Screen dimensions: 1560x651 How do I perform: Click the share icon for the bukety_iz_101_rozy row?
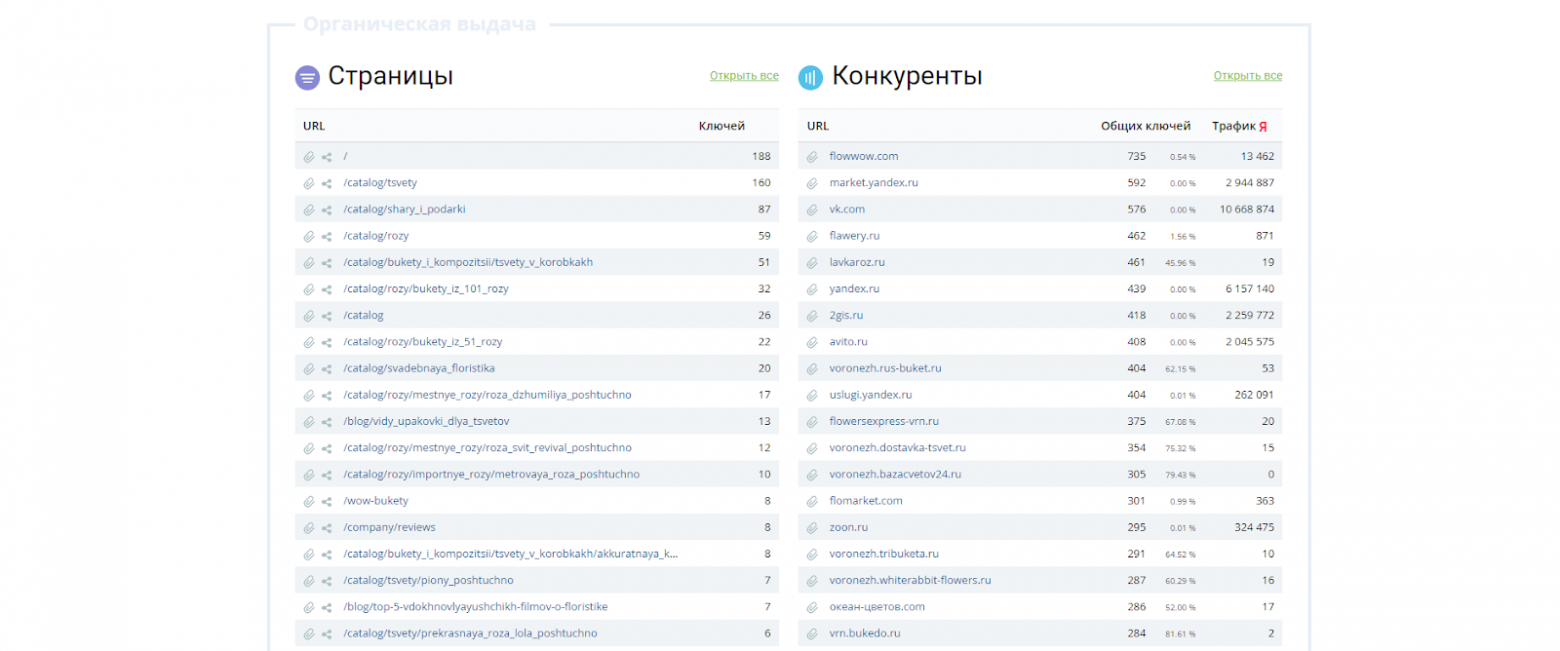point(327,289)
